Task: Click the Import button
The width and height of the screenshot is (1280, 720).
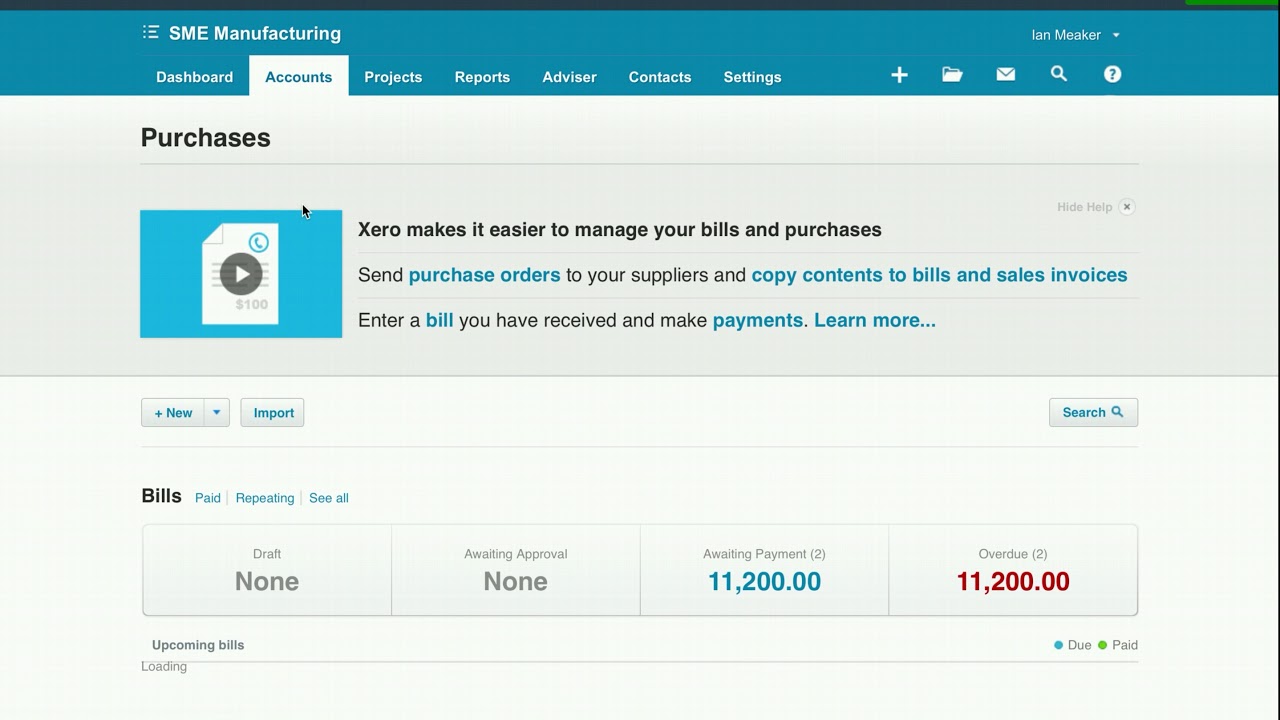Action: 273,412
